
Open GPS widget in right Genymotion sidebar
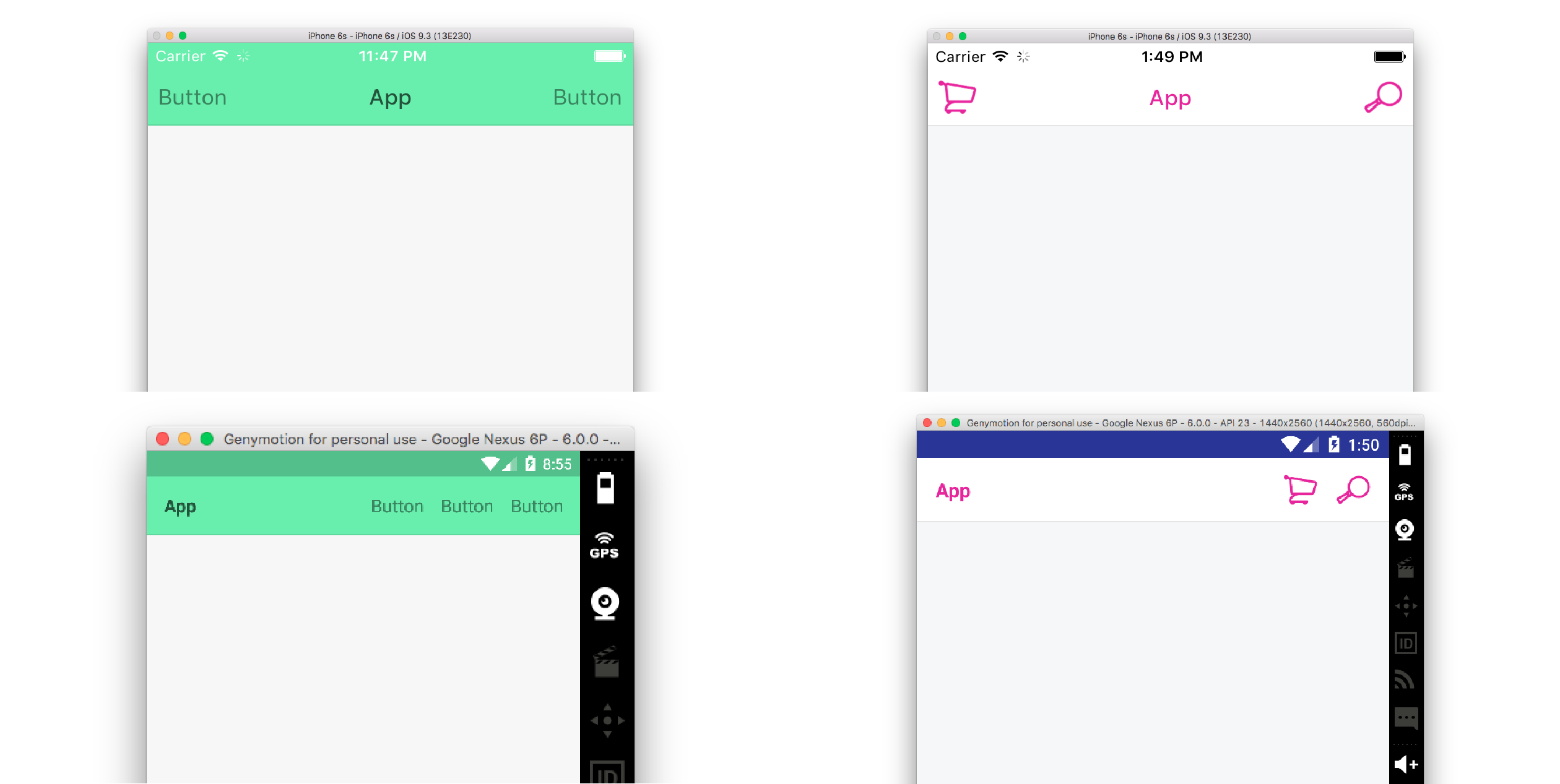1404,492
